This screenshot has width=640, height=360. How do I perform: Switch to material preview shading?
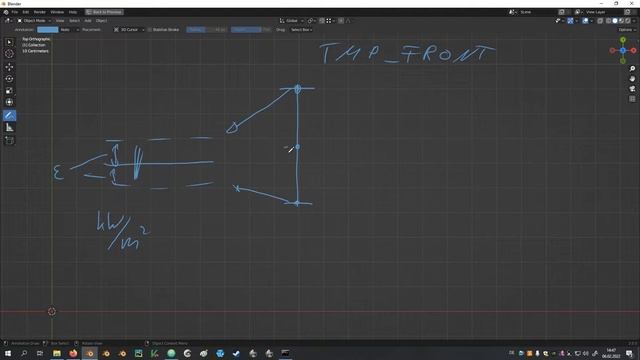click(621, 20)
